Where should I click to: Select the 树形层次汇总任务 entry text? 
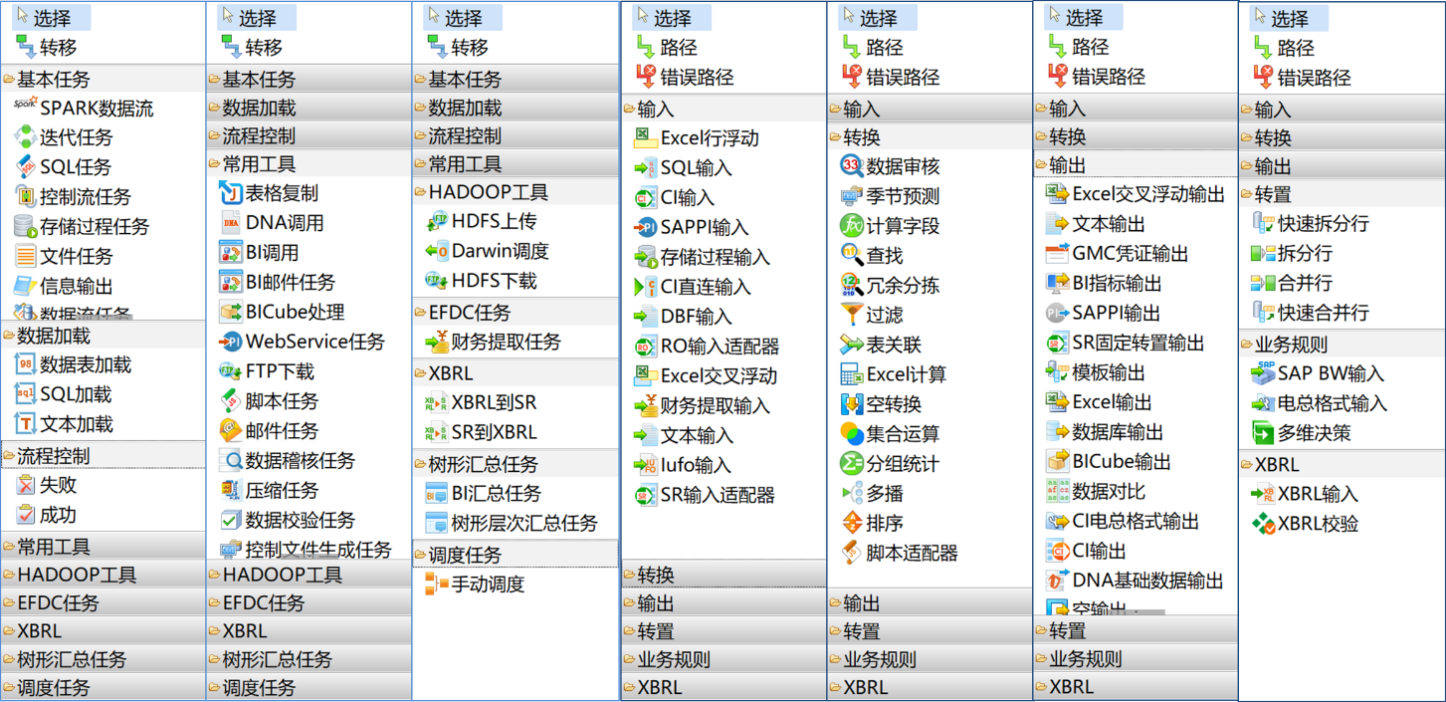click(525, 523)
